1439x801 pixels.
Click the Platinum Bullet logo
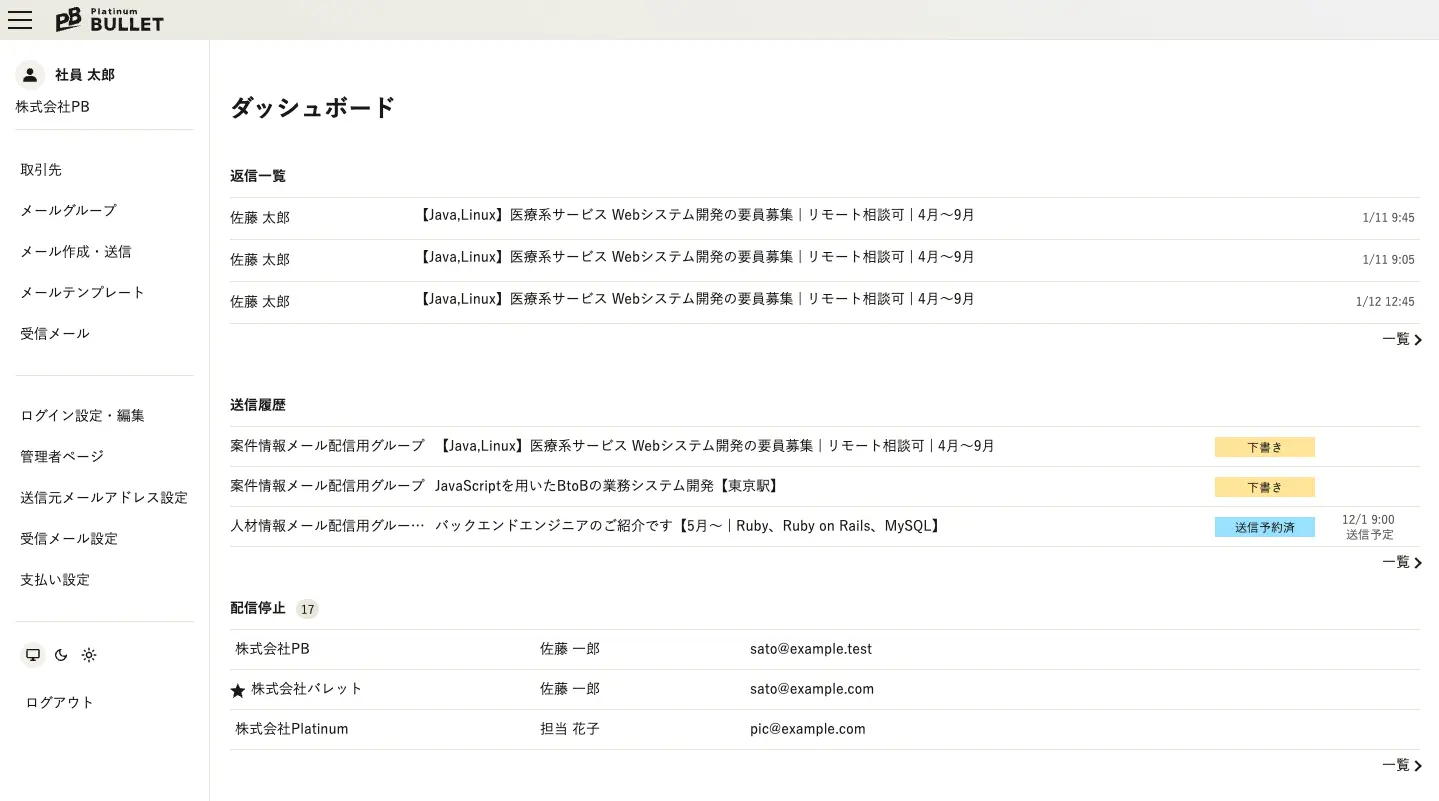click(x=109, y=19)
